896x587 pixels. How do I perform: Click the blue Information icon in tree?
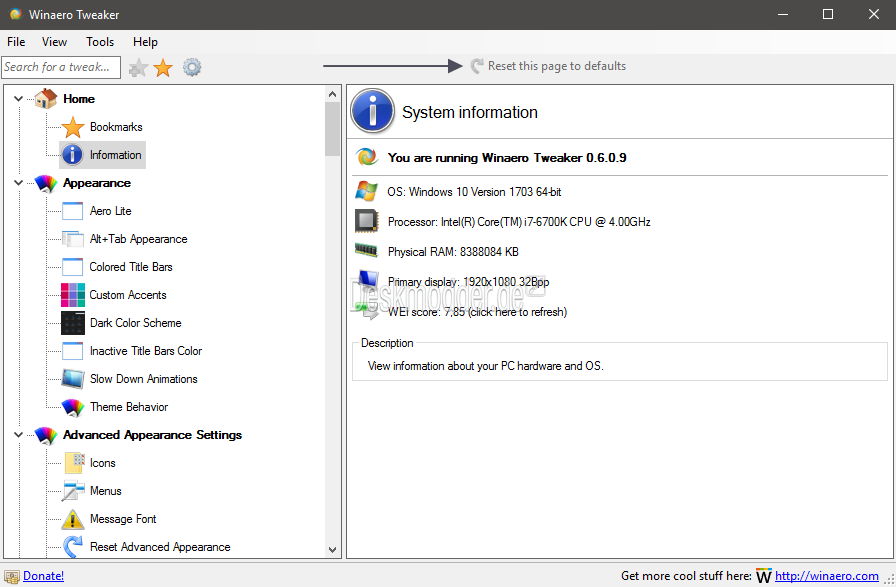point(73,155)
